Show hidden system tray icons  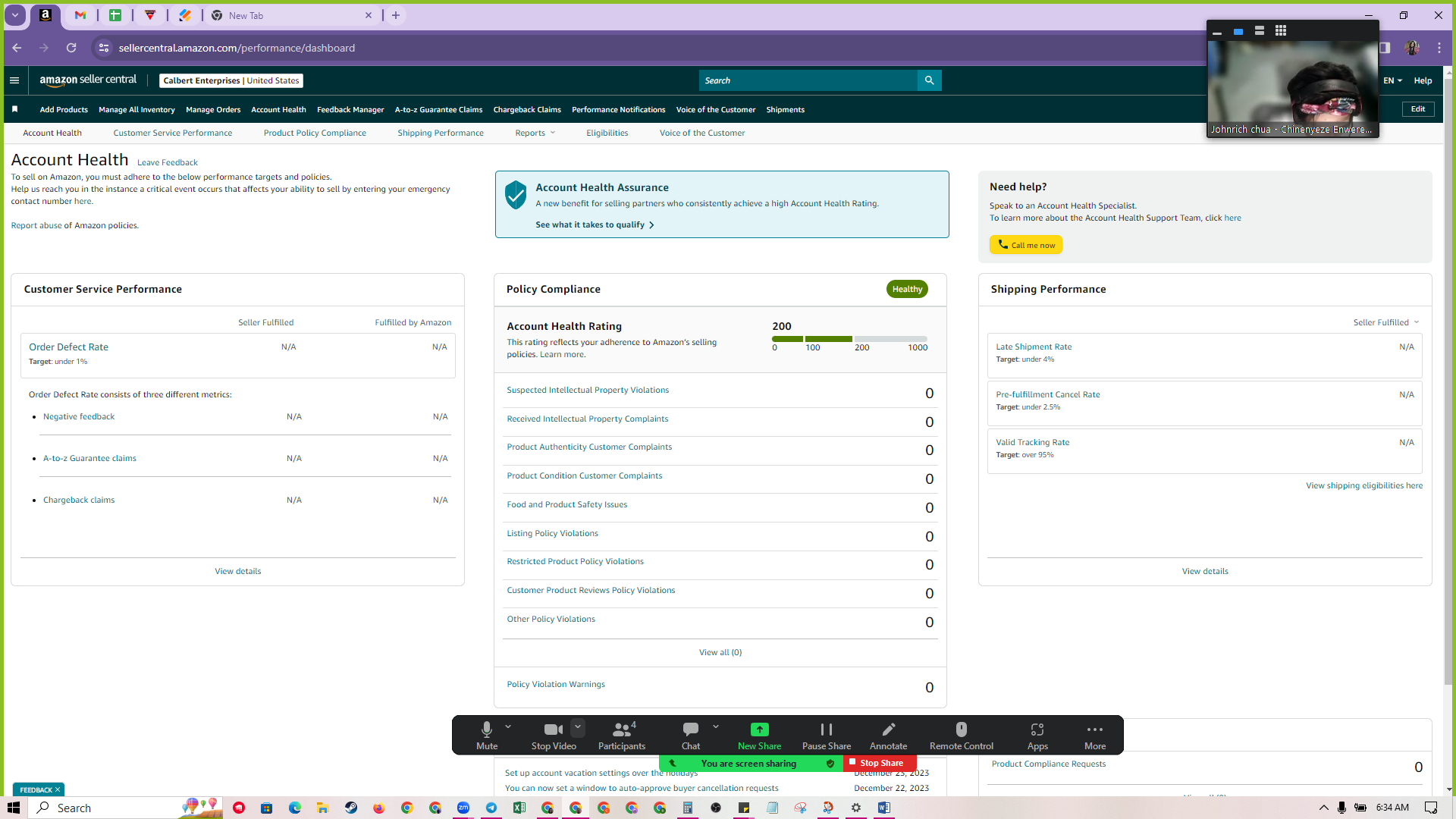coord(1324,808)
